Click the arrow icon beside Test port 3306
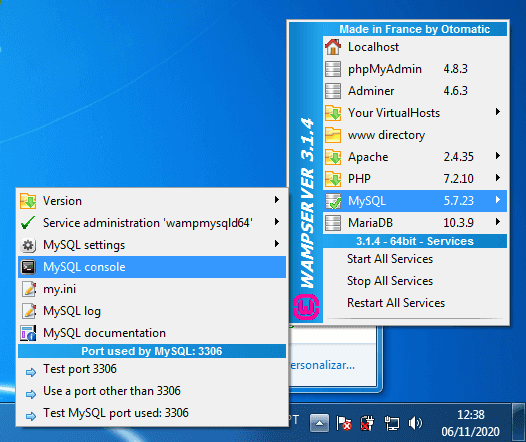The width and height of the screenshot is (526, 442). pos(31,372)
